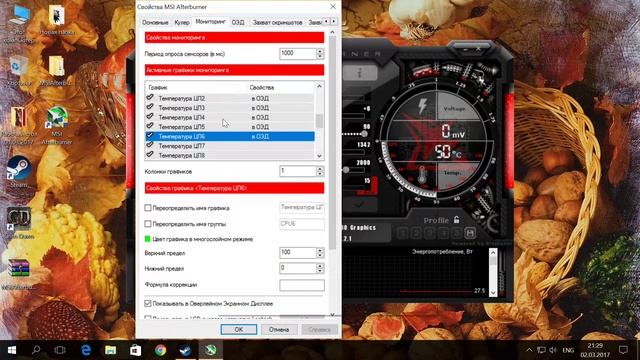Open the Захват скриншотов tab

pos(278,22)
